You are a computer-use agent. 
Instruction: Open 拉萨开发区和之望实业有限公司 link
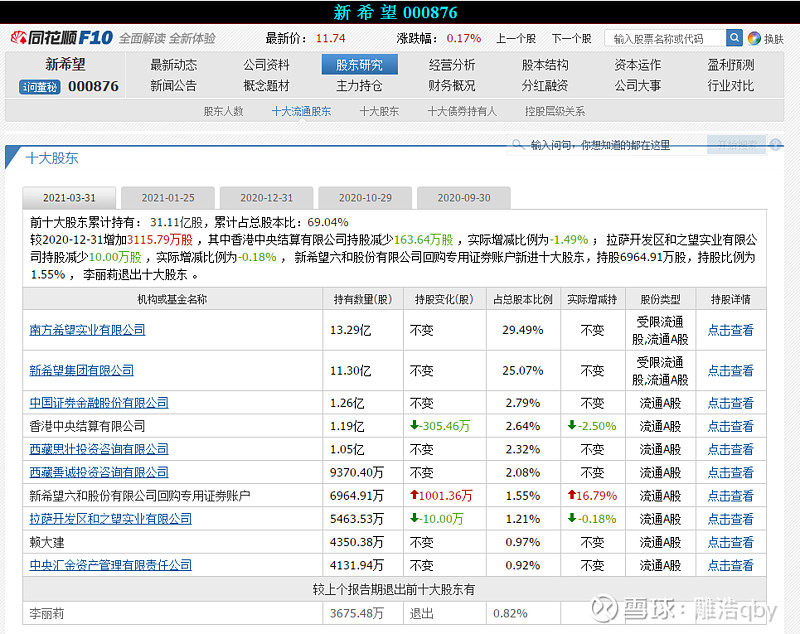(111, 519)
